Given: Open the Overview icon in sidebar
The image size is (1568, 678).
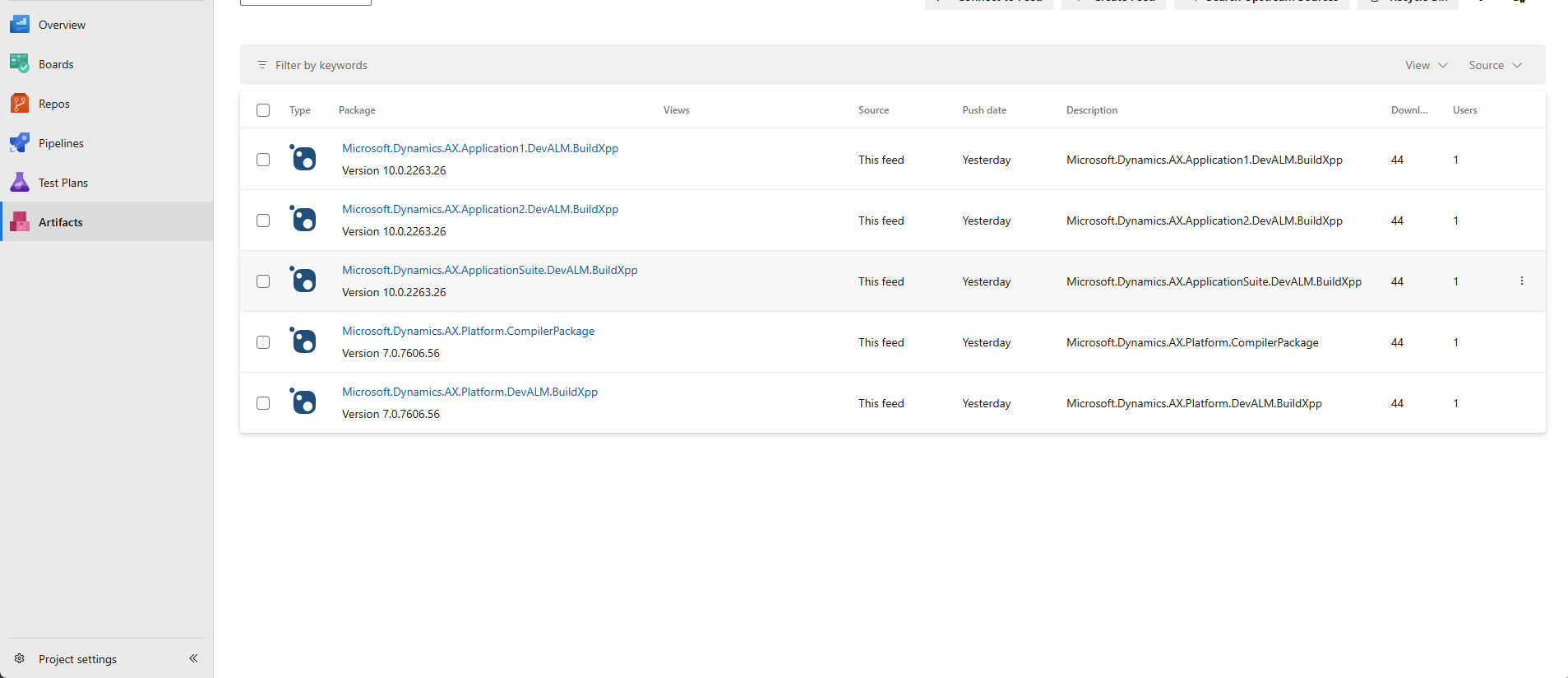Looking at the screenshot, I should (x=20, y=25).
